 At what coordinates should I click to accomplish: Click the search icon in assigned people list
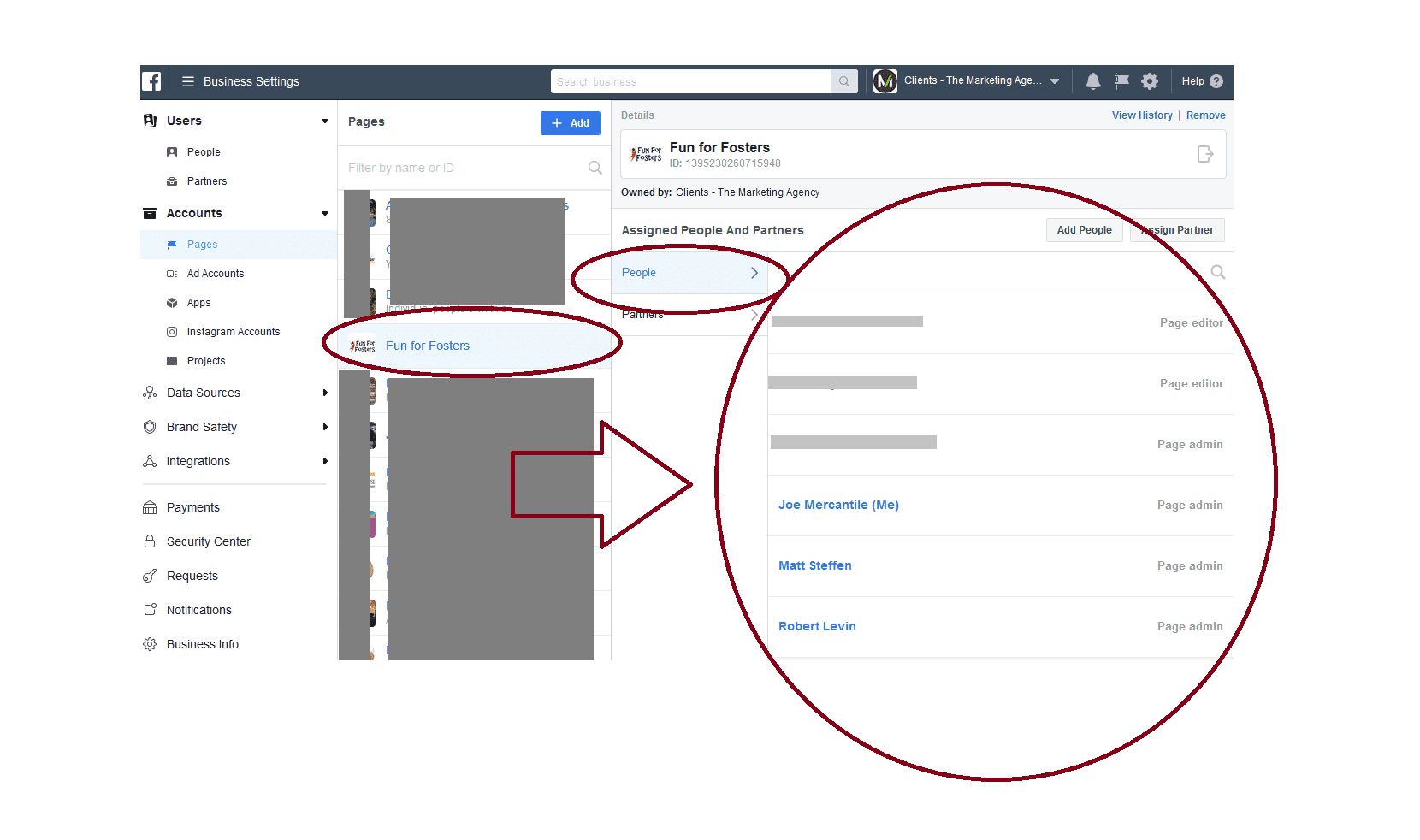point(1218,272)
